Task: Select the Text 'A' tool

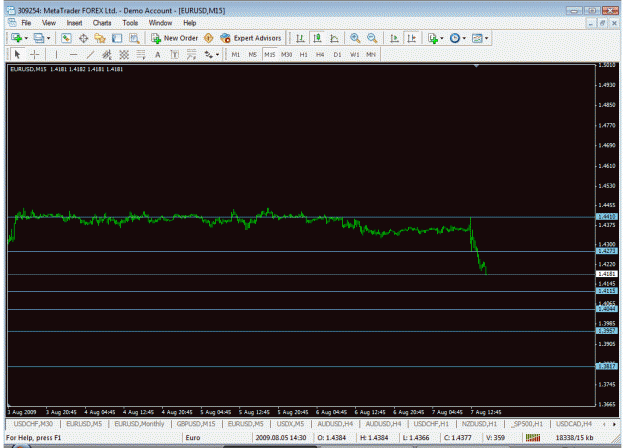Action: pyautogui.click(x=158, y=55)
